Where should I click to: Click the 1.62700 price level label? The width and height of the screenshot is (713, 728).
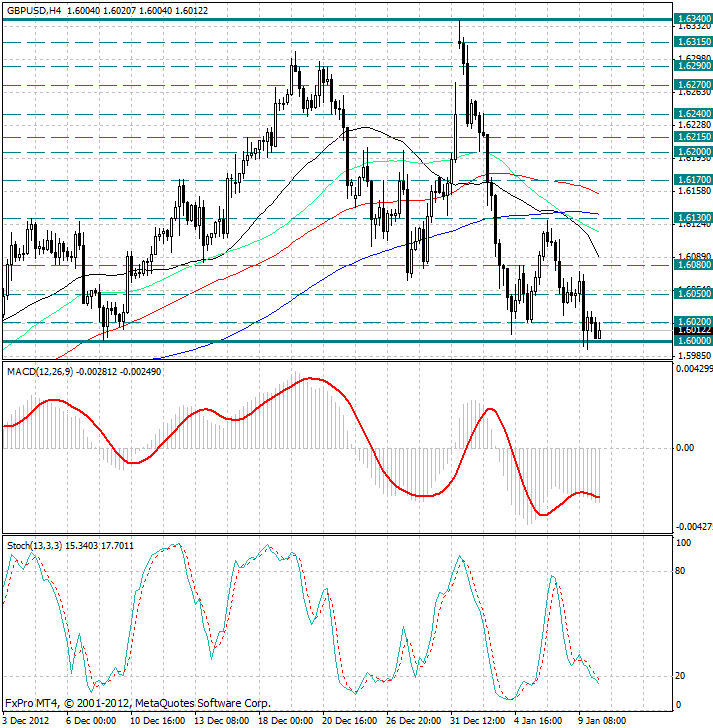click(x=693, y=84)
